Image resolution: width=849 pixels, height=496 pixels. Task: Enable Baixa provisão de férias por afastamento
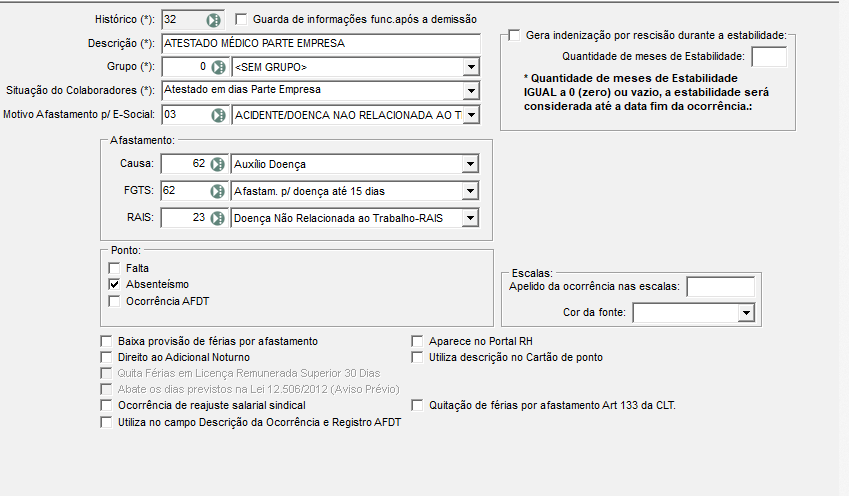tap(106, 341)
